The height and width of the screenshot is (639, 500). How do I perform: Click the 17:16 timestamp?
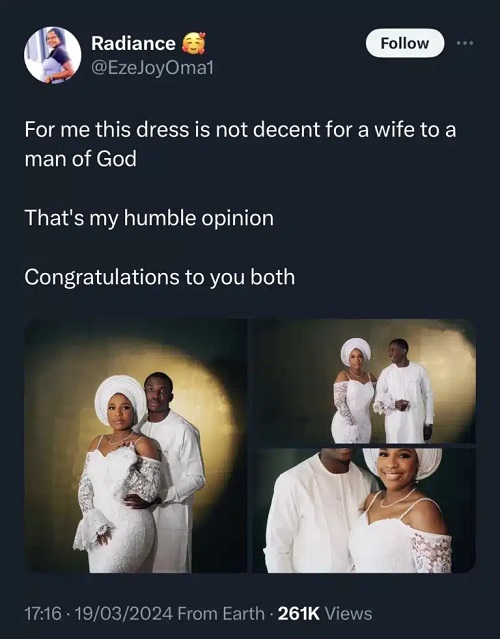pyautogui.click(x=43, y=613)
